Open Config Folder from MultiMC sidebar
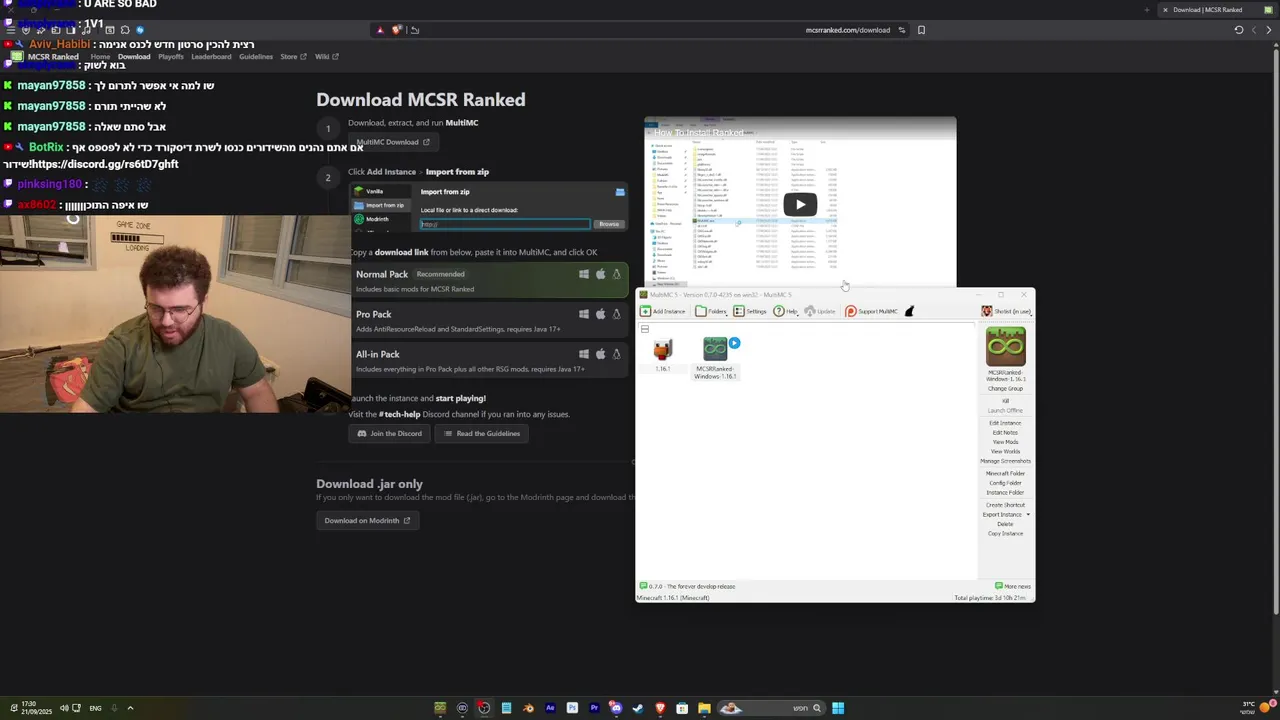 coord(1005,483)
